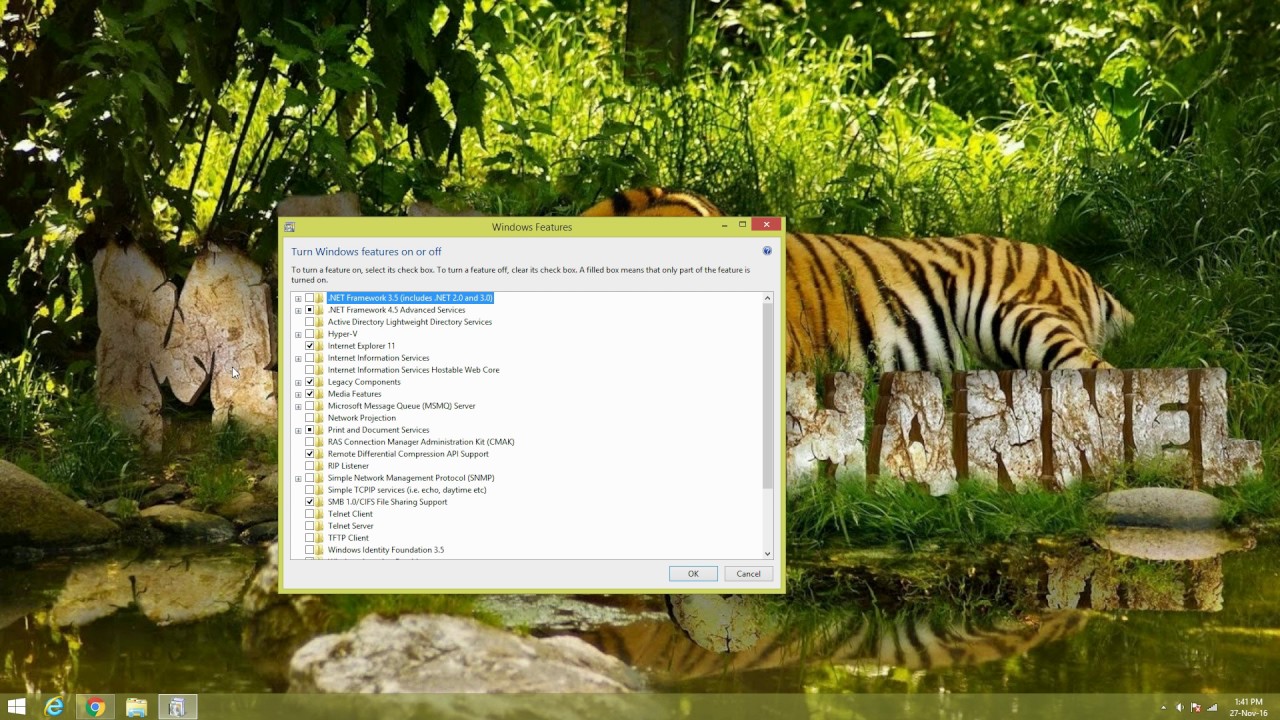Expand Print and Document Services node

click(298, 430)
